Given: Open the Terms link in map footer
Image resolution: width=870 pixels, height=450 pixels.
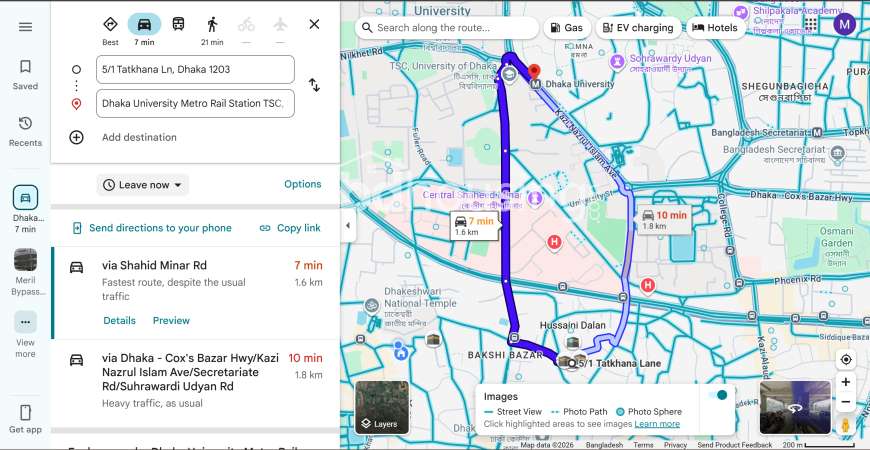Looking at the screenshot, I should point(644,445).
